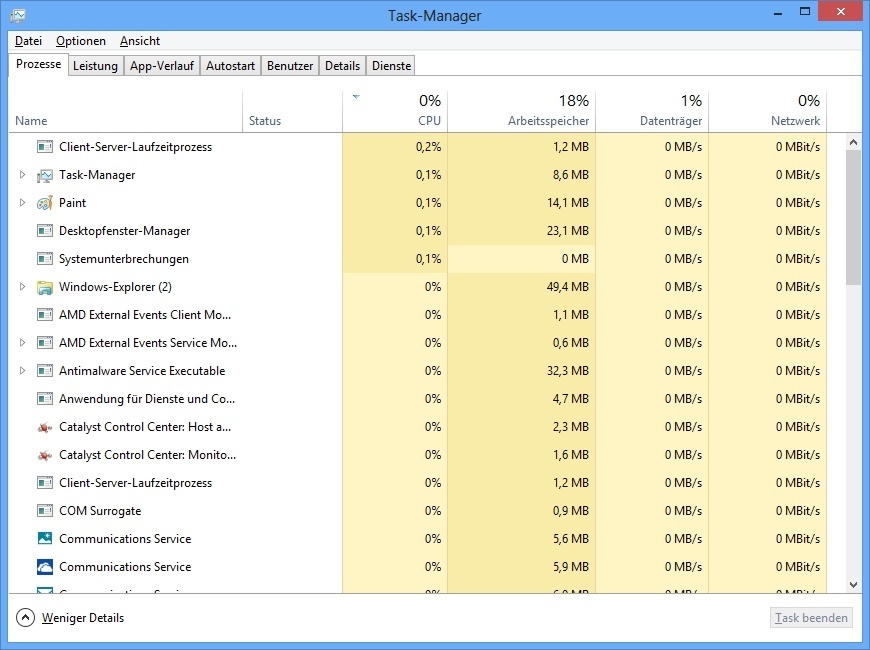Click the Communications Service cloud icon (5,9 MB)

point(45,567)
